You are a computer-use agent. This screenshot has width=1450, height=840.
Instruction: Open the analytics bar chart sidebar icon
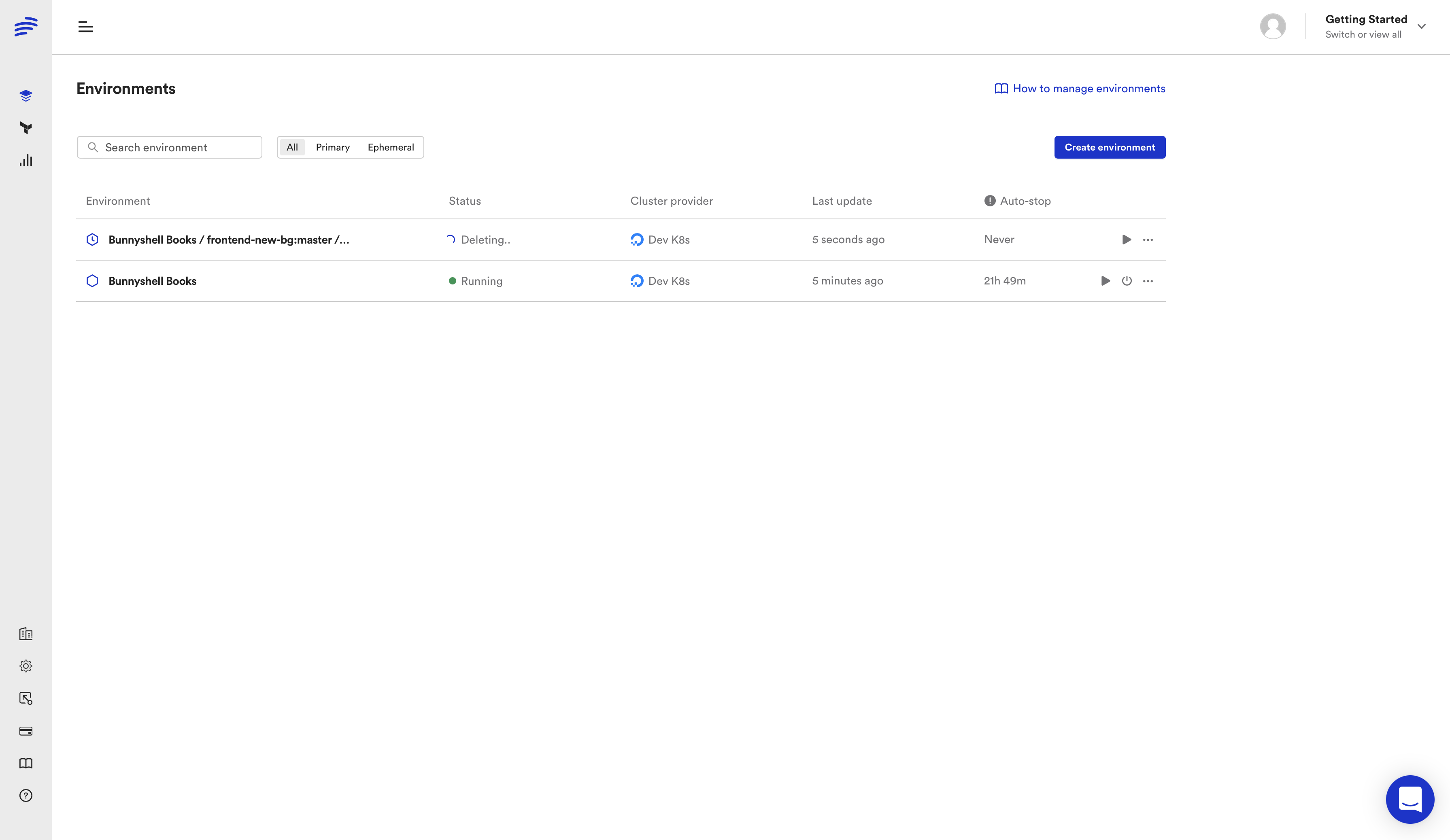pyautogui.click(x=26, y=160)
